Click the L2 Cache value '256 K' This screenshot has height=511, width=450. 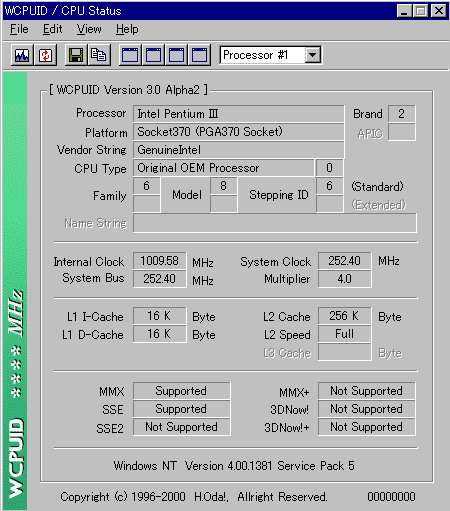(344, 316)
